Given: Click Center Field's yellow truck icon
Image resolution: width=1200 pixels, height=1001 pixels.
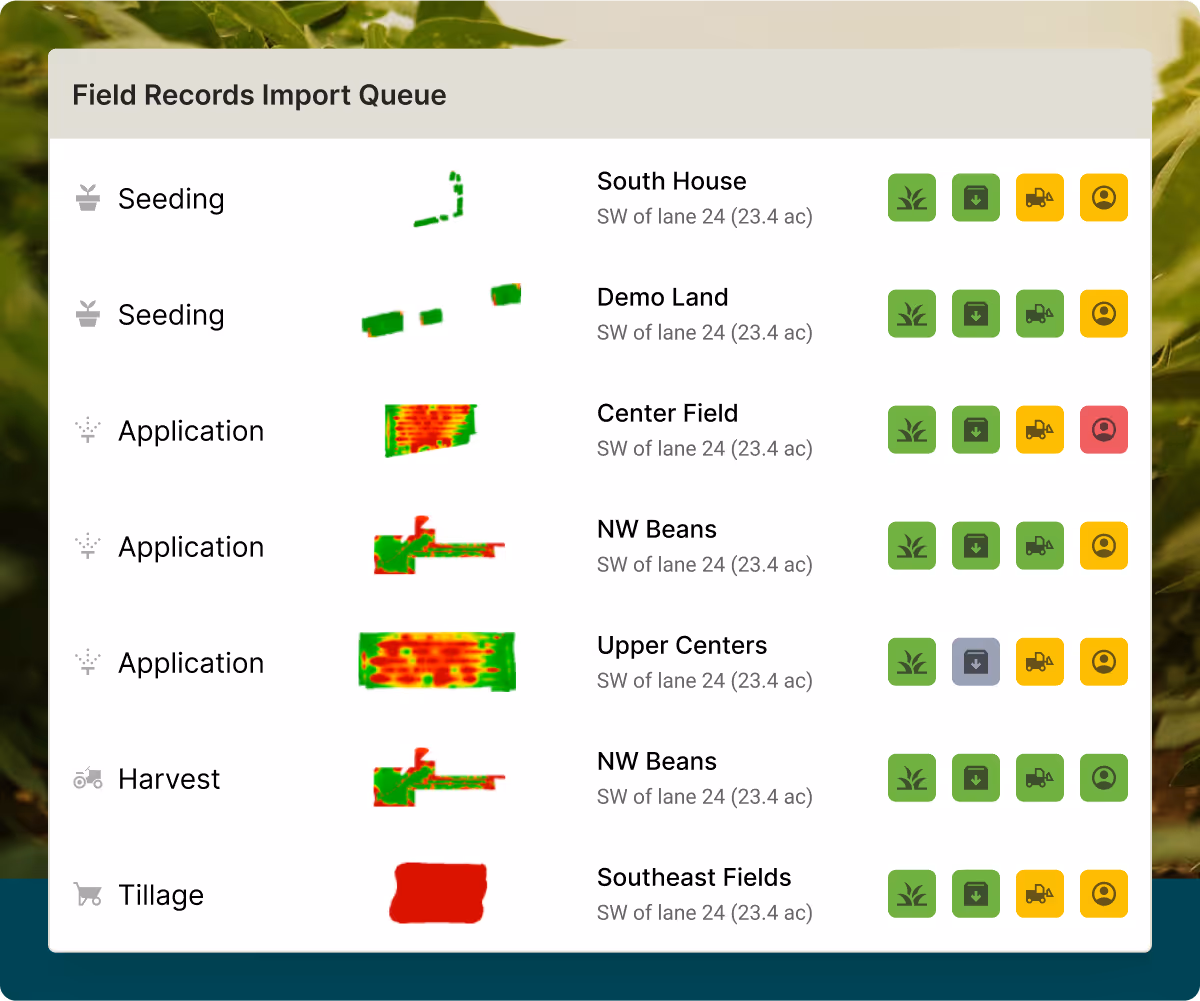Looking at the screenshot, I should 1040,430.
